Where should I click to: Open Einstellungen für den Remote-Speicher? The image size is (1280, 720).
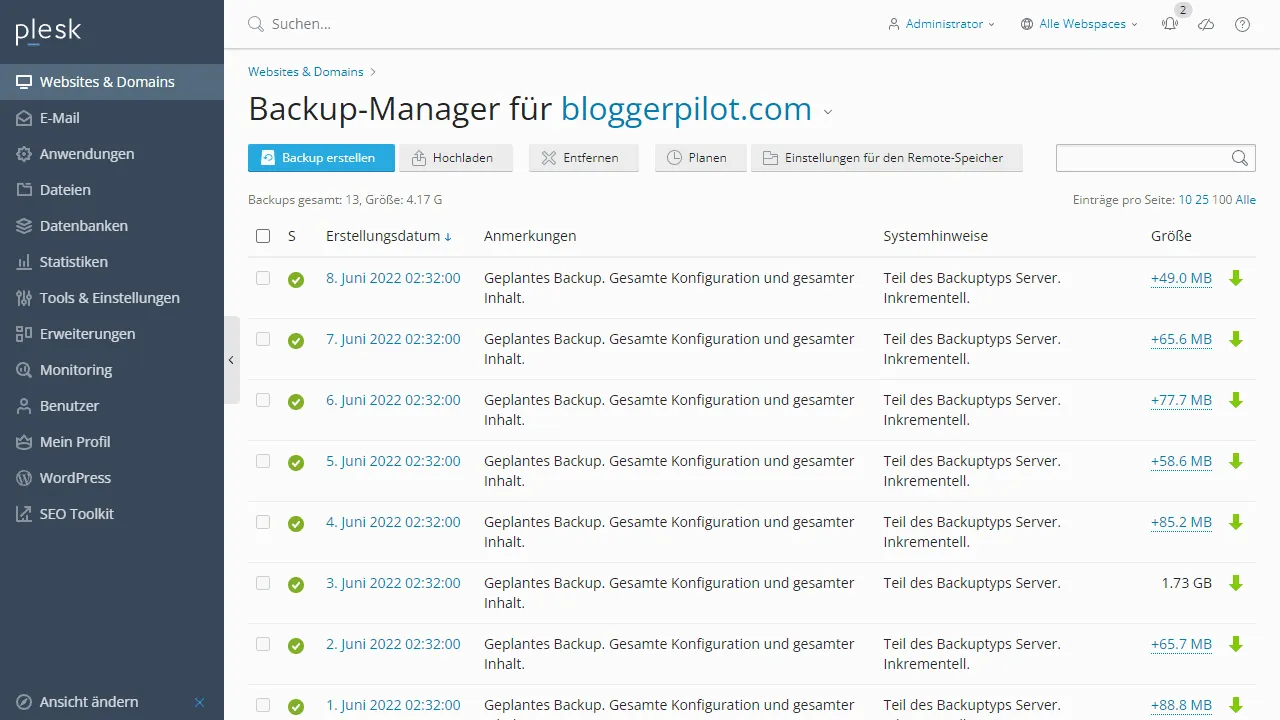point(887,158)
